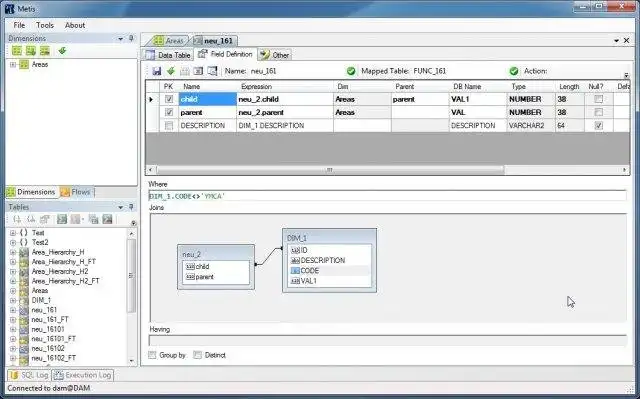Screen dimensions: 640x399
Task: Switch to the Areas document tab
Action: pos(170,41)
